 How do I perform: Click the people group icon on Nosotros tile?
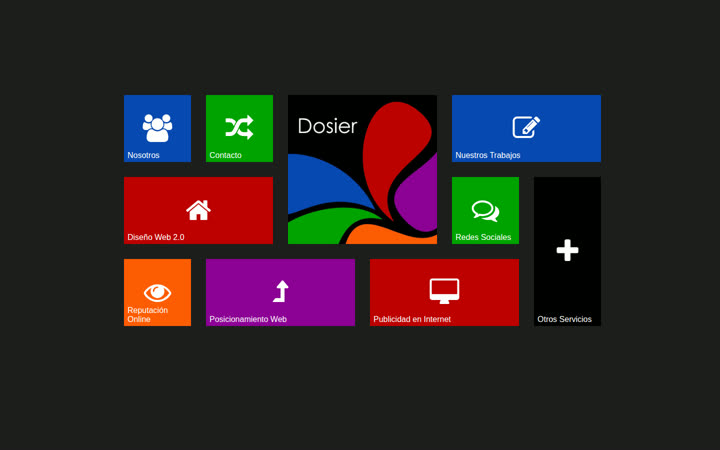[x=158, y=128]
